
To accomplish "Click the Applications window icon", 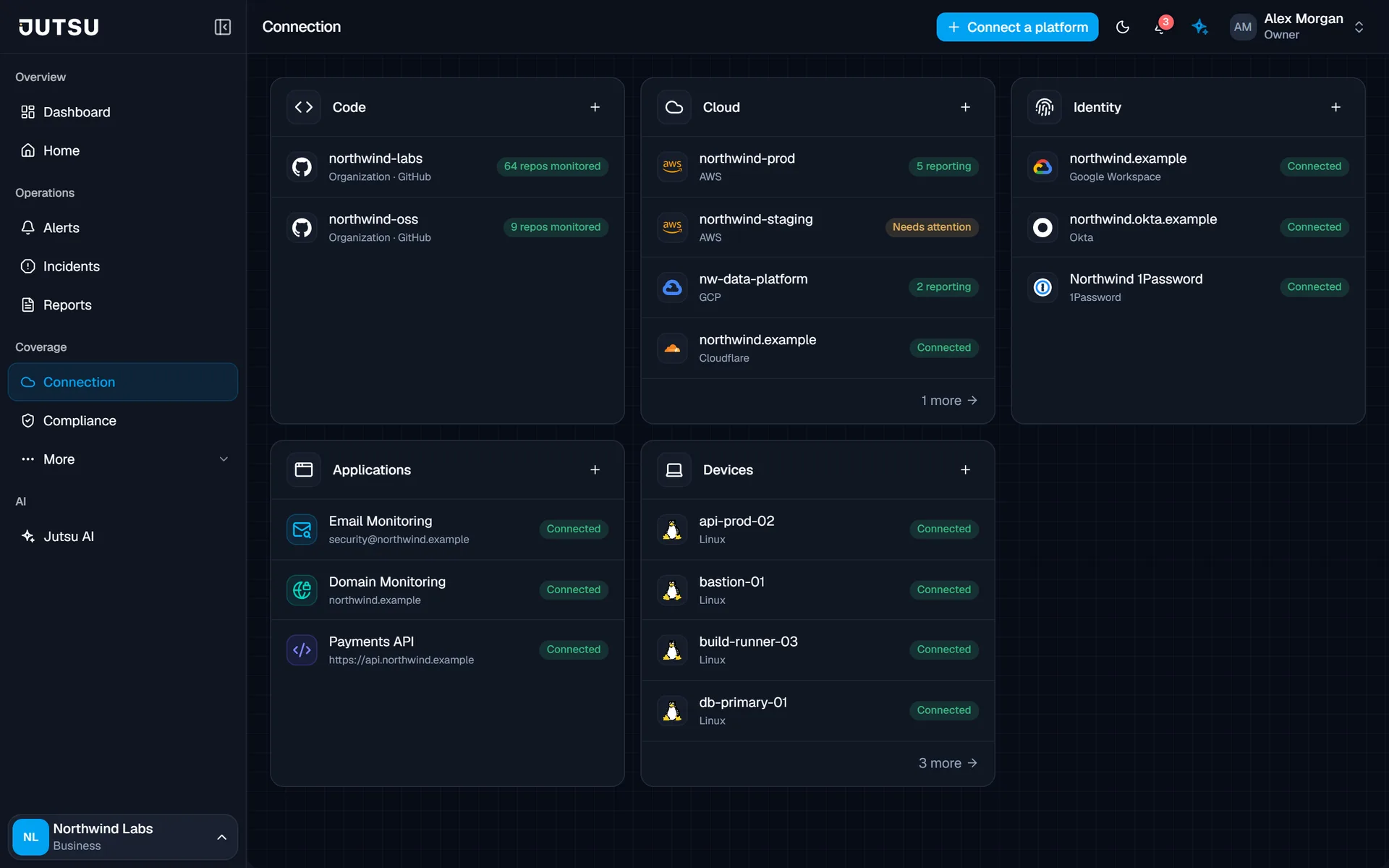I will 304,469.
